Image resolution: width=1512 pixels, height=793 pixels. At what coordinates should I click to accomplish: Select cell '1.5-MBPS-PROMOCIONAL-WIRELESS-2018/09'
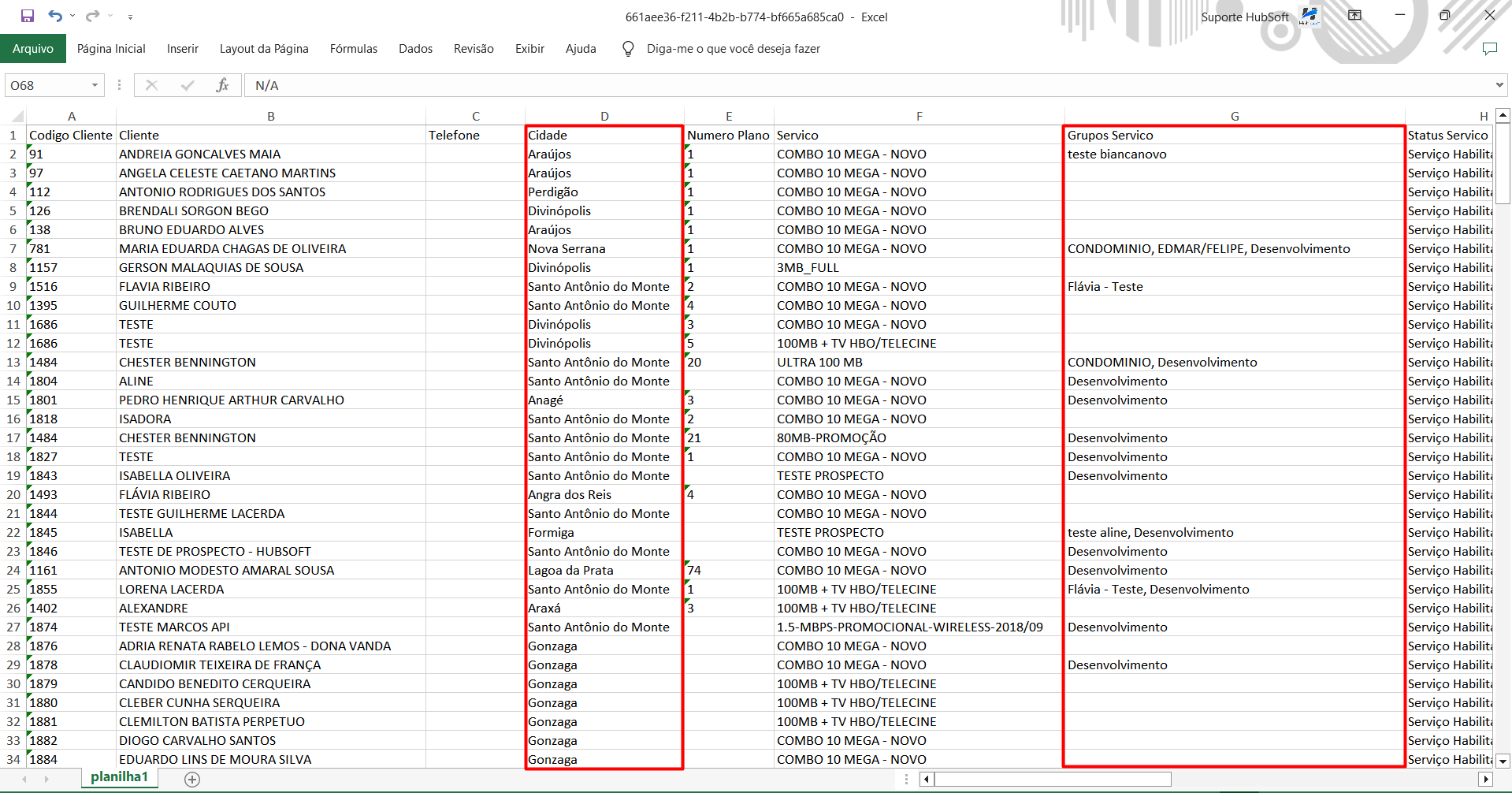[x=919, y=627]
